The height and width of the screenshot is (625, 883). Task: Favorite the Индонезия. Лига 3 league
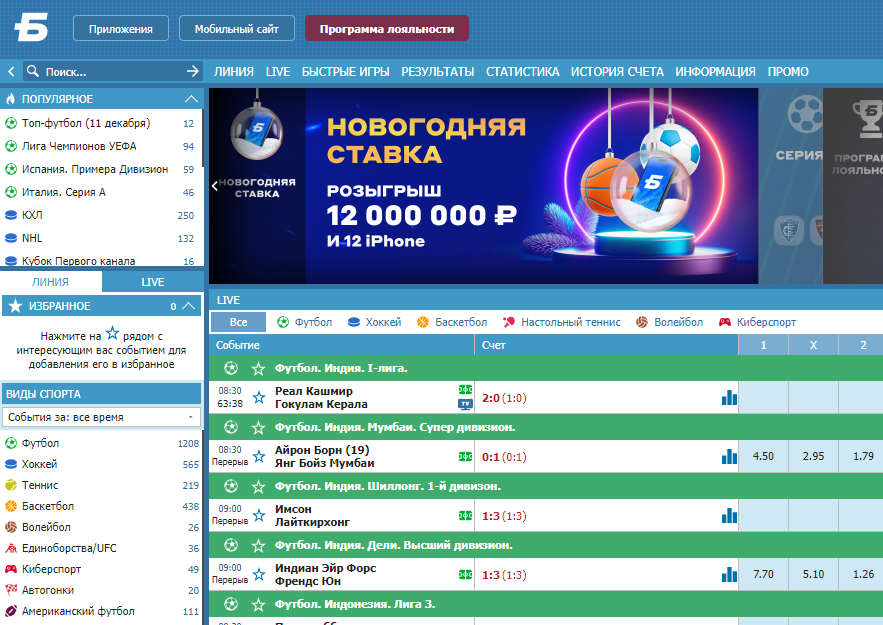pos(258,605)
